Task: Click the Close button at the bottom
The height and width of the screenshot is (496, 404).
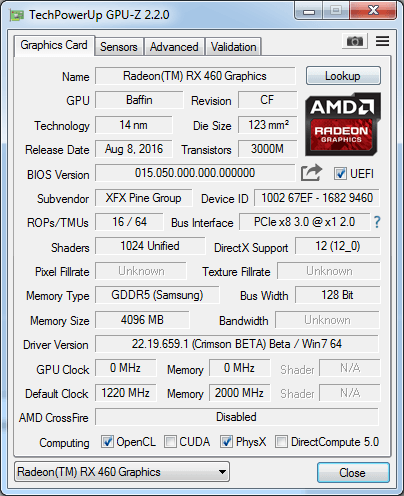Action: pos(353,472)
